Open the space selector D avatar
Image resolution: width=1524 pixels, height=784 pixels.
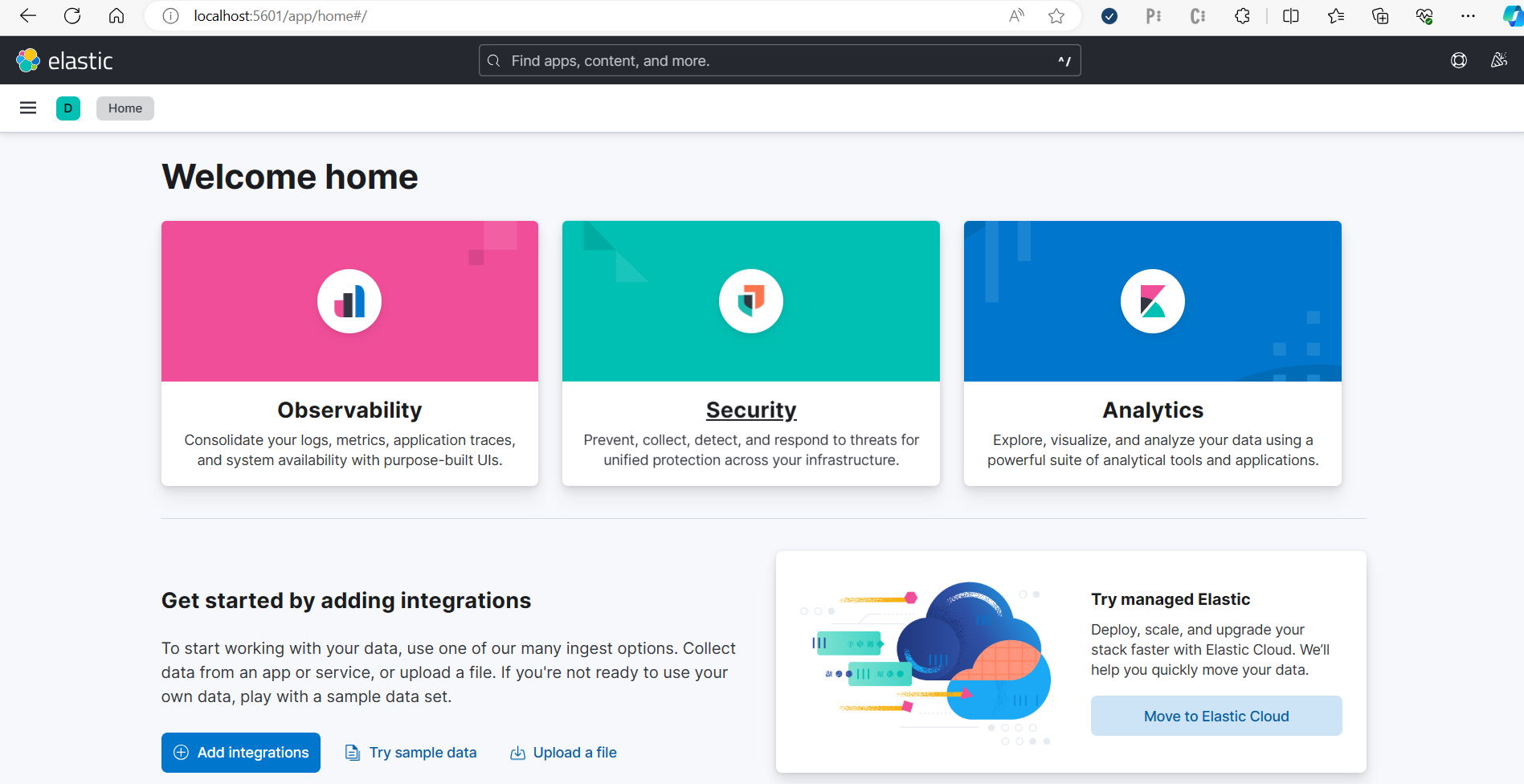click(x=68, y=108)
